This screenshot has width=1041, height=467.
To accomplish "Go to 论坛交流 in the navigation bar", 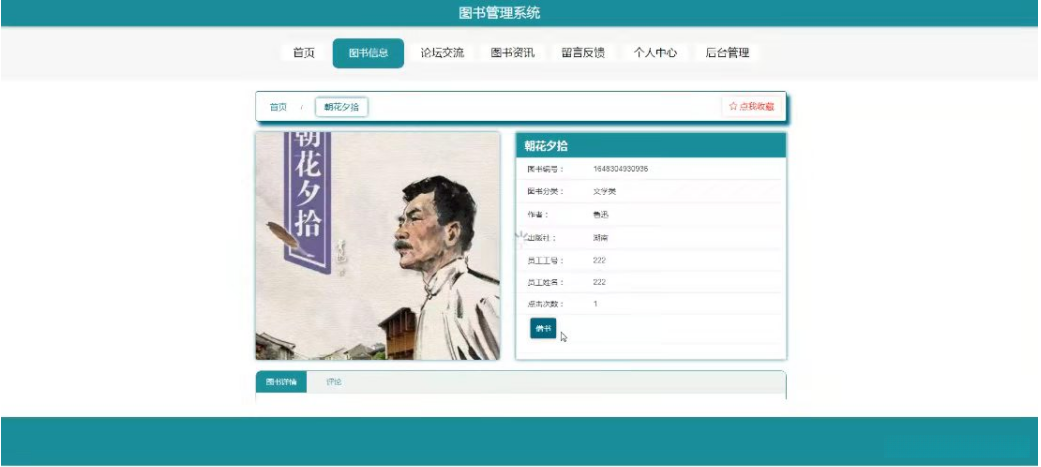I will (442, 53).
